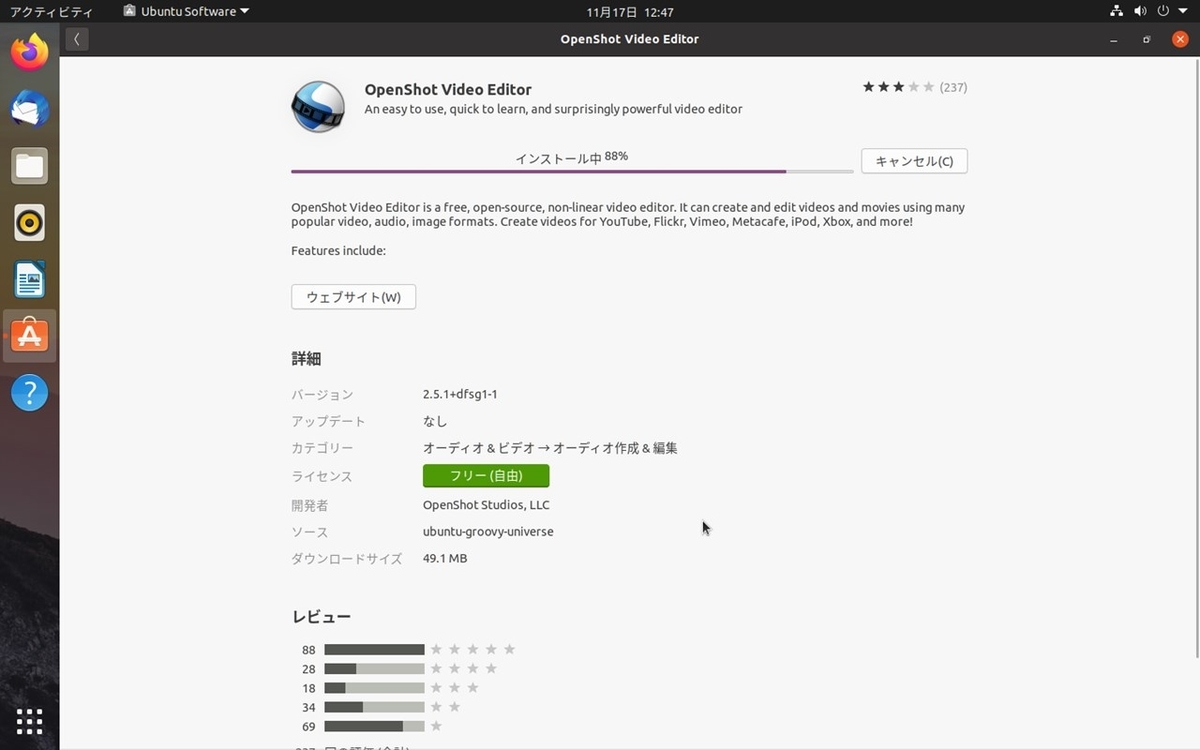Open Rhythmbox music player in dock
The width and height of the screenshot is (1200, 750).
30,222
